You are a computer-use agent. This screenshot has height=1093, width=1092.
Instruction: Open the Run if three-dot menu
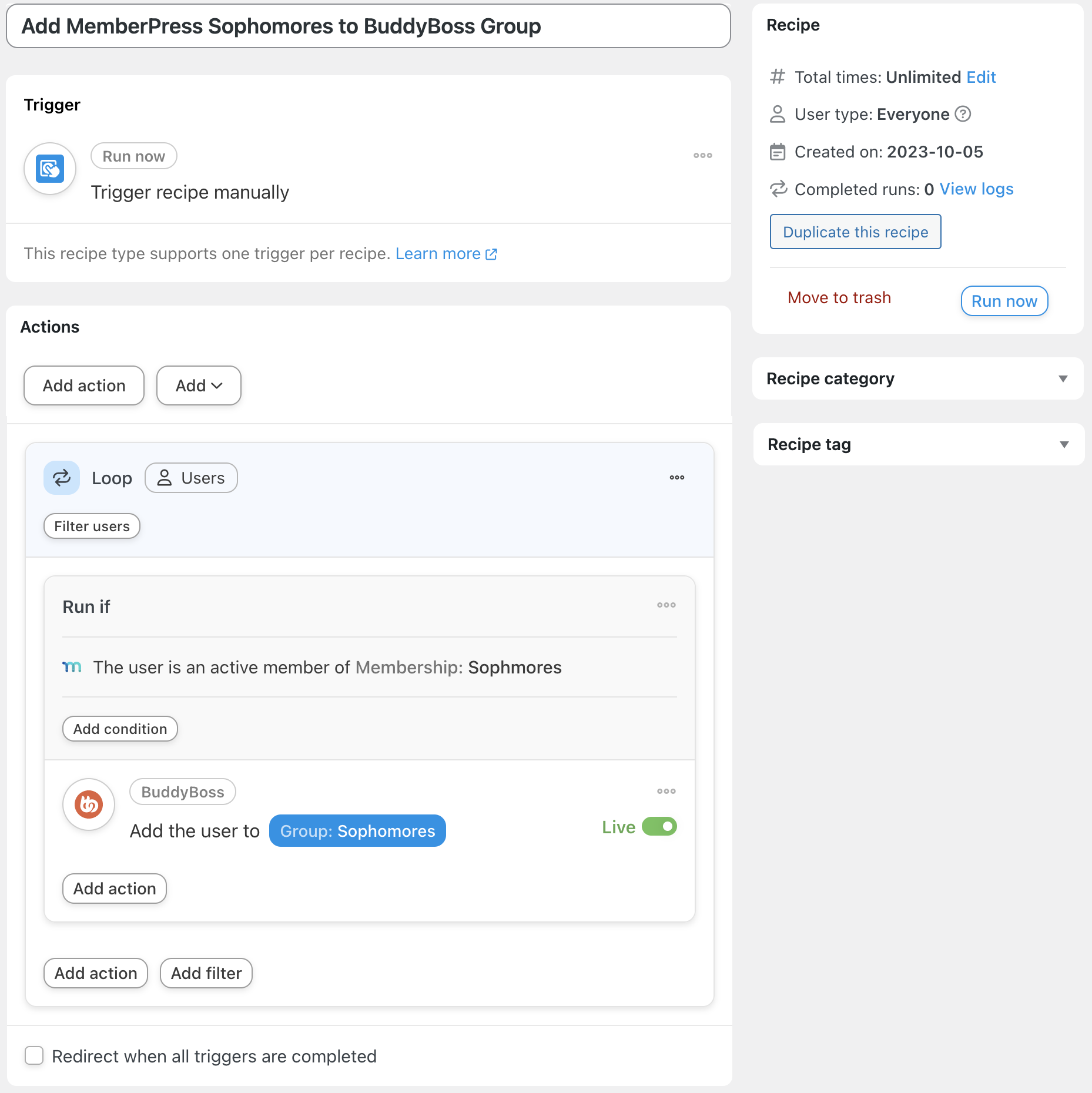pyautogui.click(x=666, y=605)
